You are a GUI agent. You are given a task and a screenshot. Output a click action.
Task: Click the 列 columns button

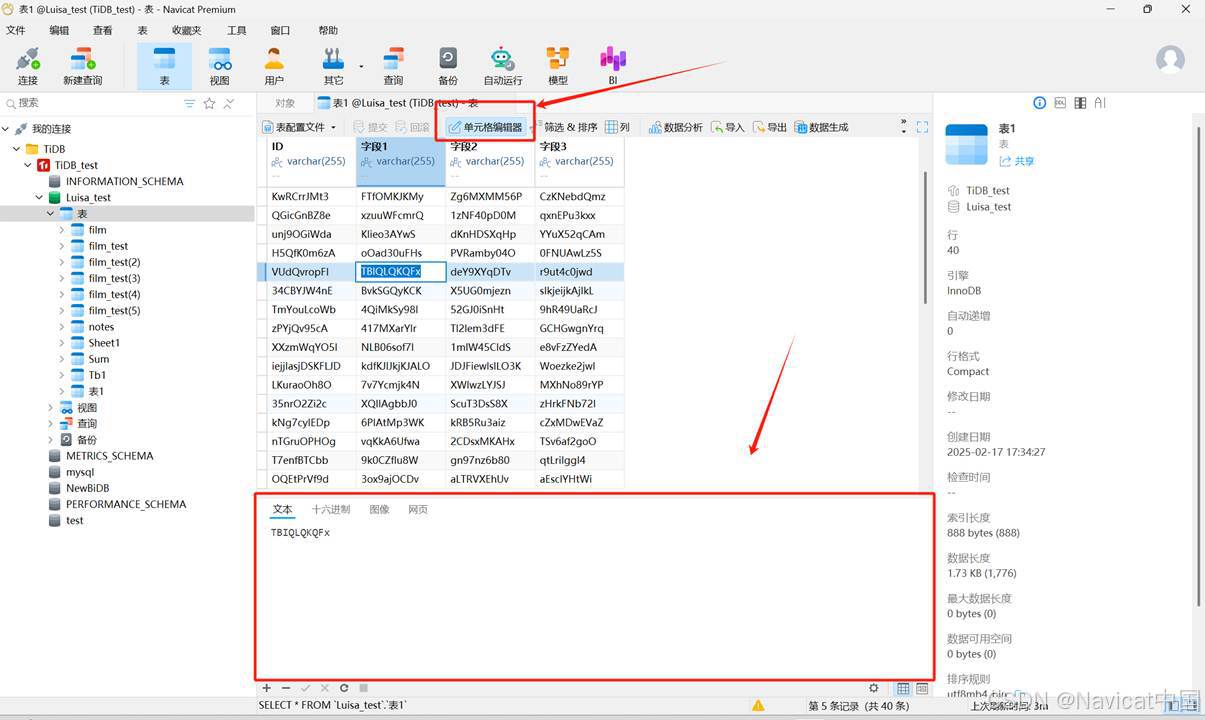tap(618, 127)
